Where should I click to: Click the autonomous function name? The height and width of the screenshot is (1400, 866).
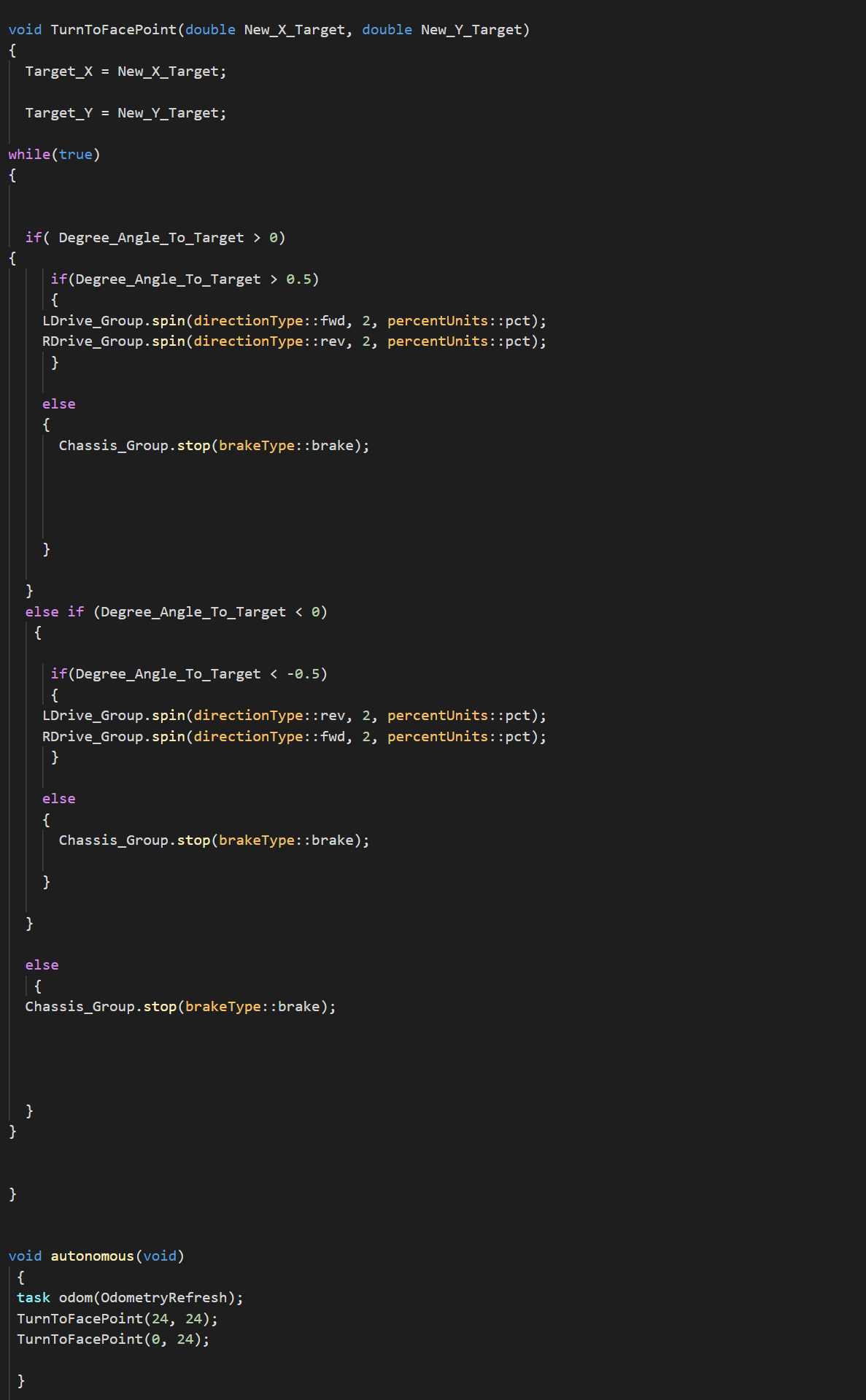93,1256
